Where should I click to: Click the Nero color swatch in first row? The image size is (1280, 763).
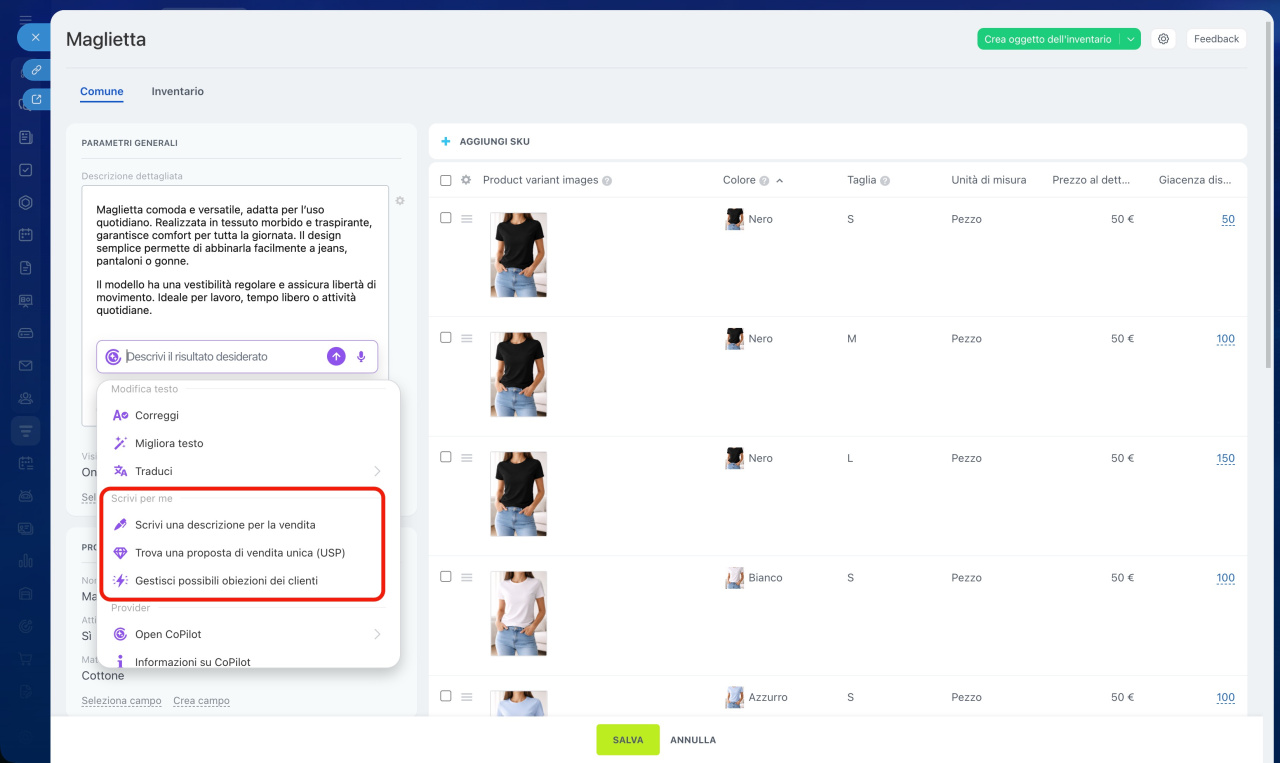(x=734, y=219)
